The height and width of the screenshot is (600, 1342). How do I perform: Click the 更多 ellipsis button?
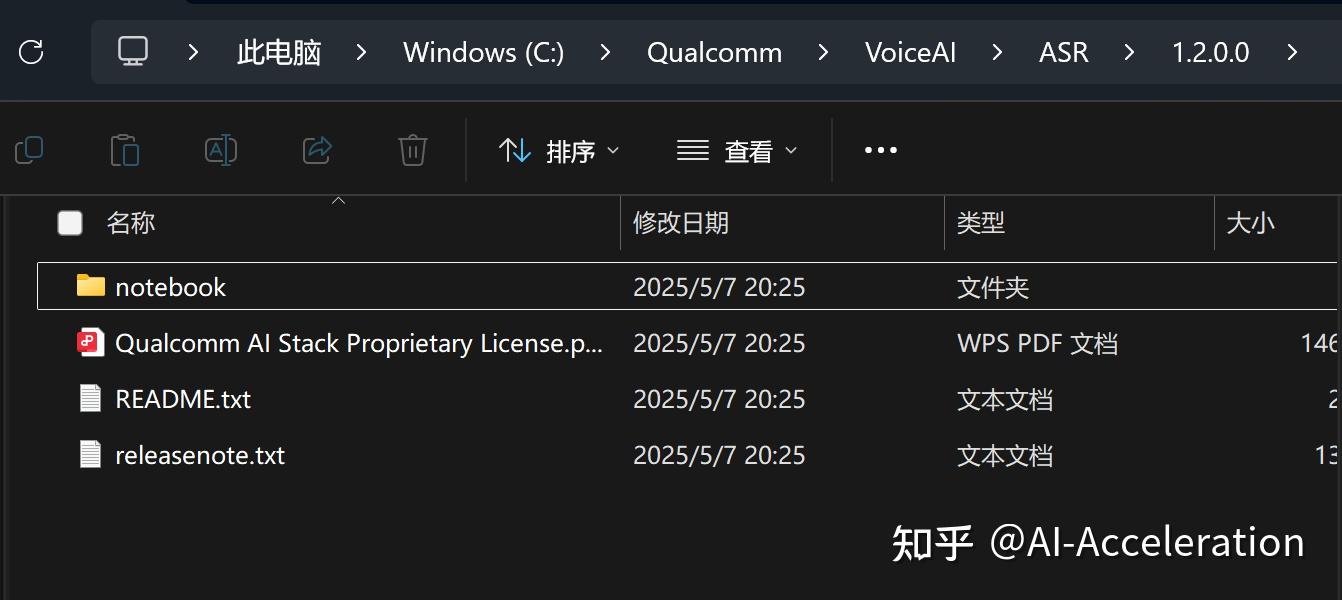pyautogui.click(x=880, y=150)
